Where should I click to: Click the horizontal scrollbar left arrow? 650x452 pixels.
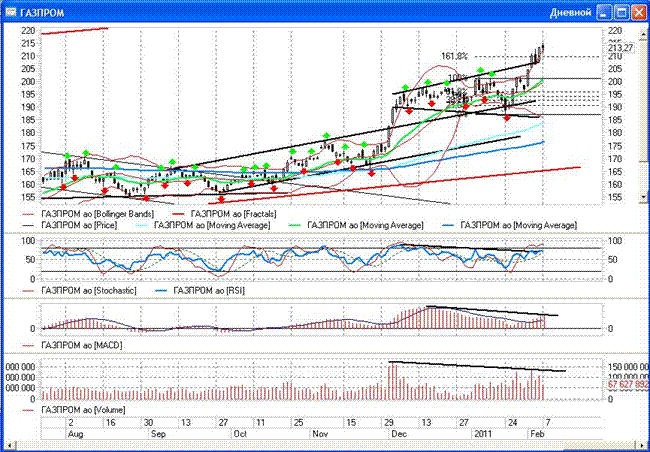9,445
